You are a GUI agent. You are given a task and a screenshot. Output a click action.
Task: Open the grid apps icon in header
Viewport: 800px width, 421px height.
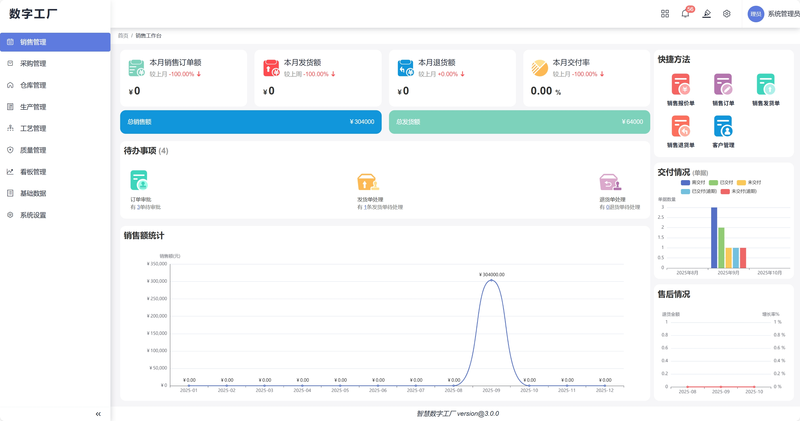click(665, 14)
